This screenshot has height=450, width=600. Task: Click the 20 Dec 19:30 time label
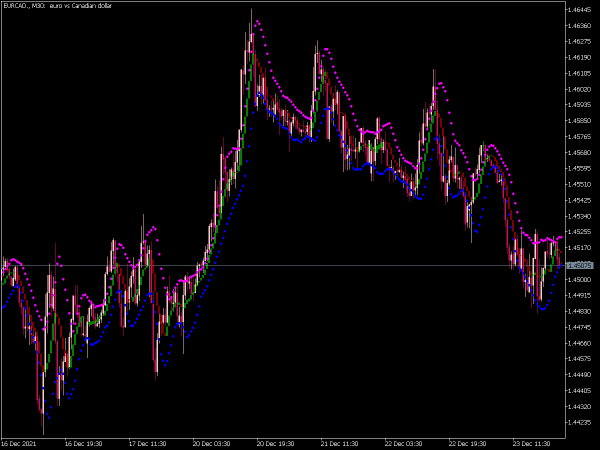coord(278,442)
